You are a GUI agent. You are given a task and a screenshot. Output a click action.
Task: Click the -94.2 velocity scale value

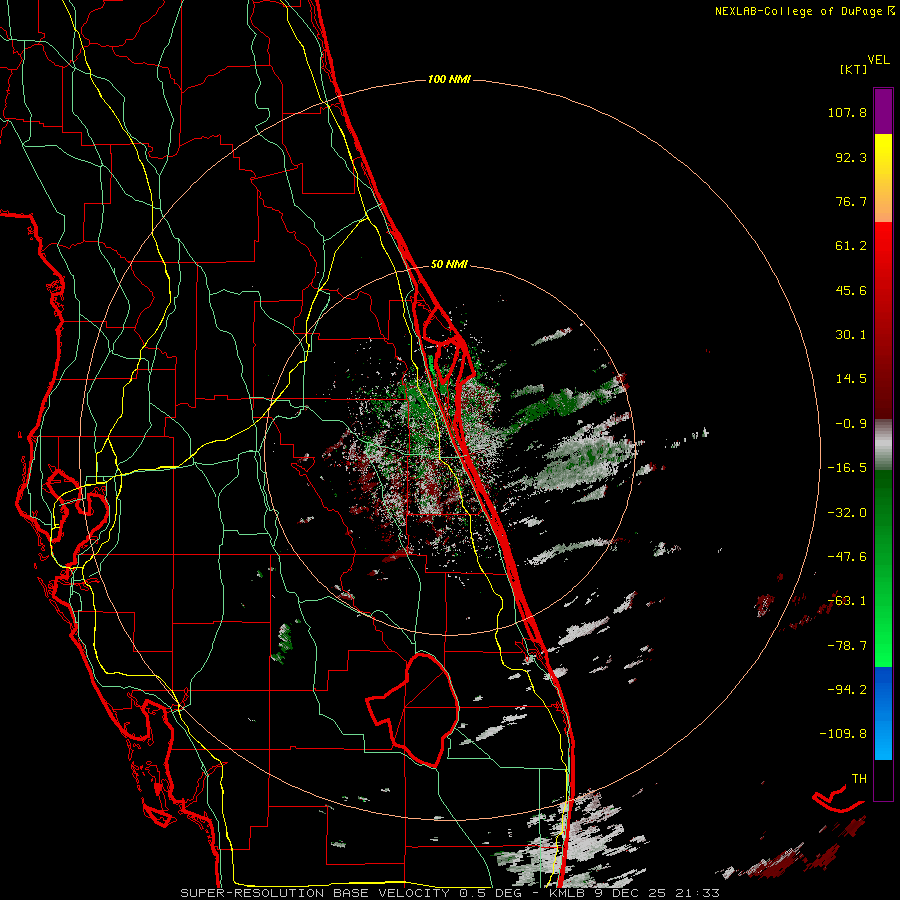point(847,690)
